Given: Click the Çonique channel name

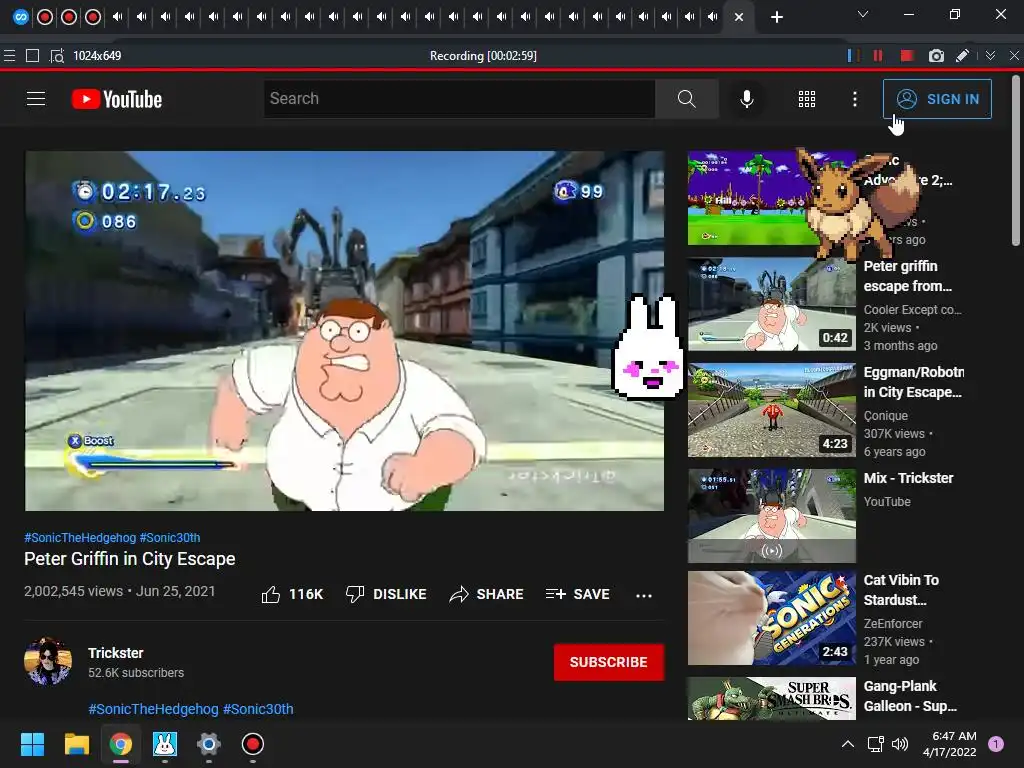Looking at the screenshot, I should (x=886, y=415).
